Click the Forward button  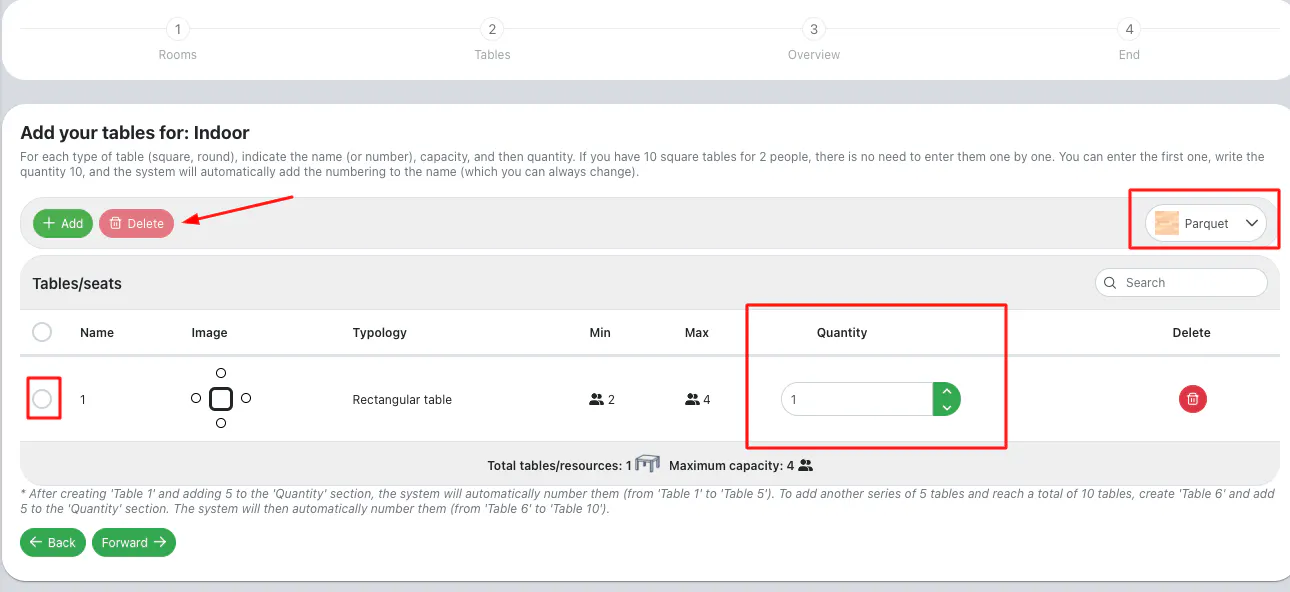coord(134,542)
